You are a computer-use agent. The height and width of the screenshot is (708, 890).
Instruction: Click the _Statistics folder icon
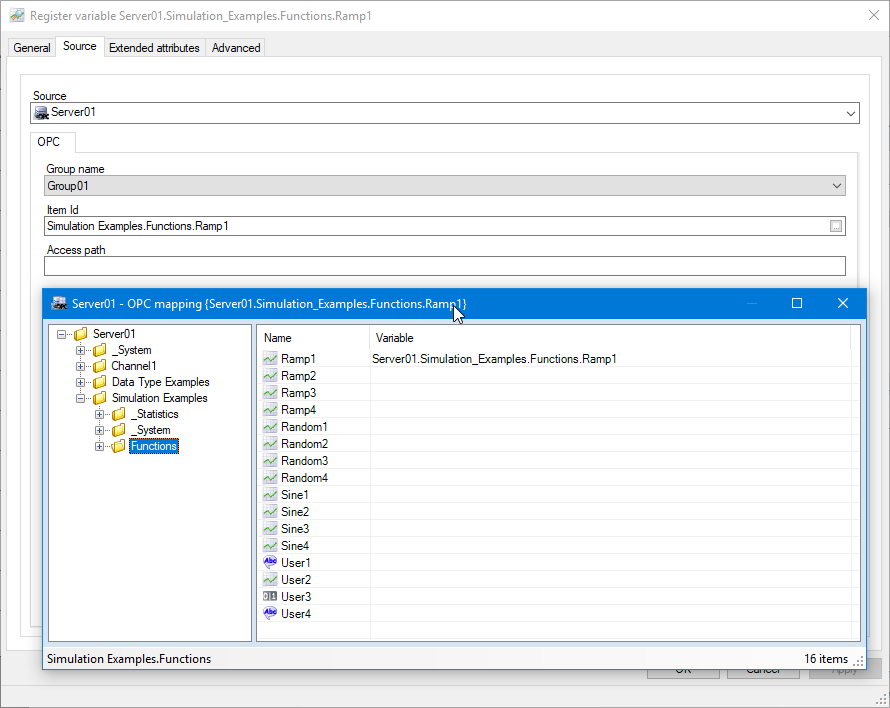pyautogui.click(x=117, y=414)
